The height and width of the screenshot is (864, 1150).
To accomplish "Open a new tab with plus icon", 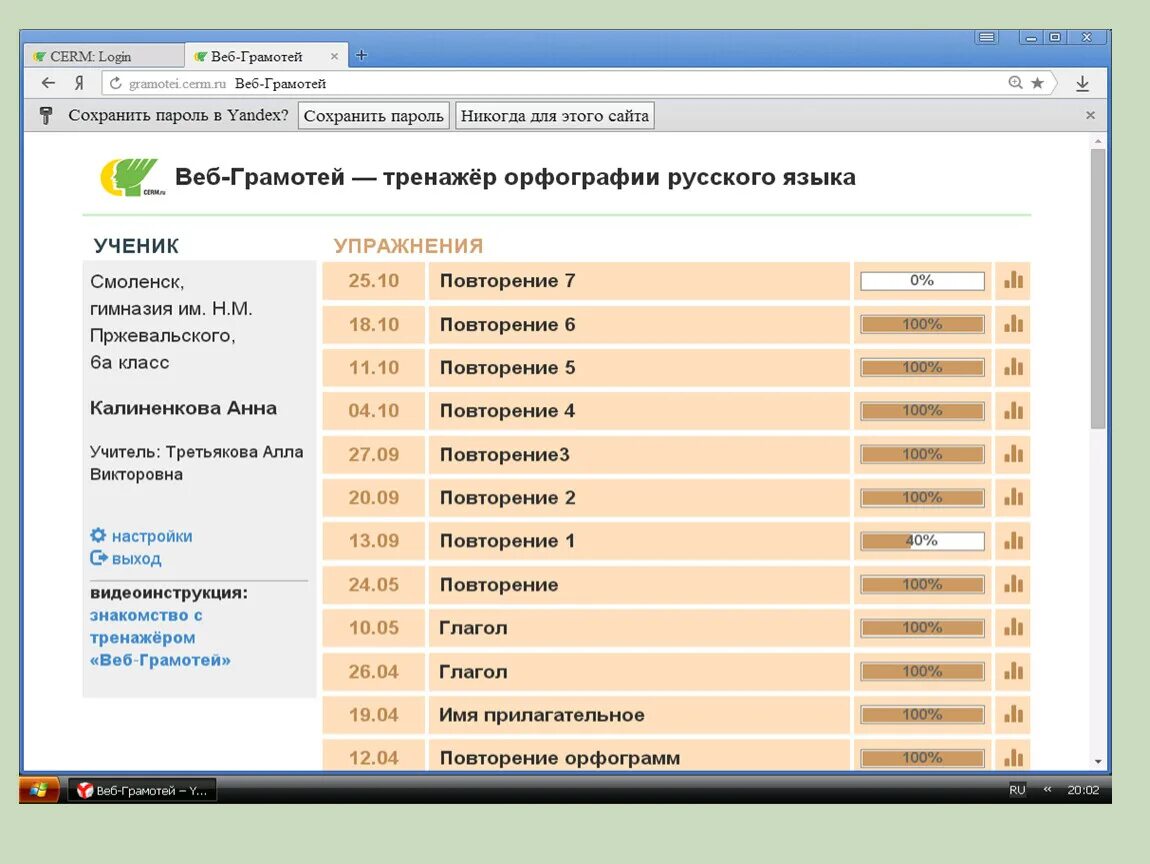I will pyautogui.click(x=361, y=55).
